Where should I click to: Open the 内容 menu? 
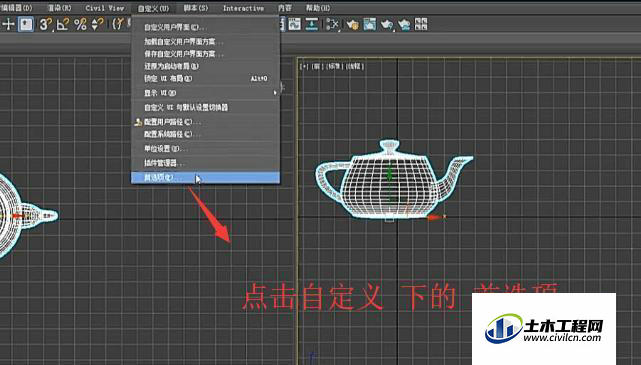click(285, 8)
